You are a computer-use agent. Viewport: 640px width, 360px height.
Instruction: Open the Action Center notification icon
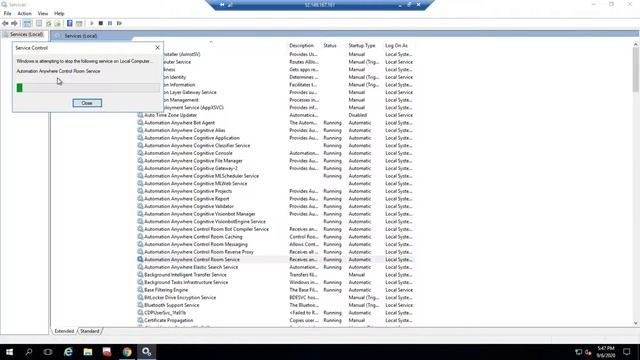627,352
